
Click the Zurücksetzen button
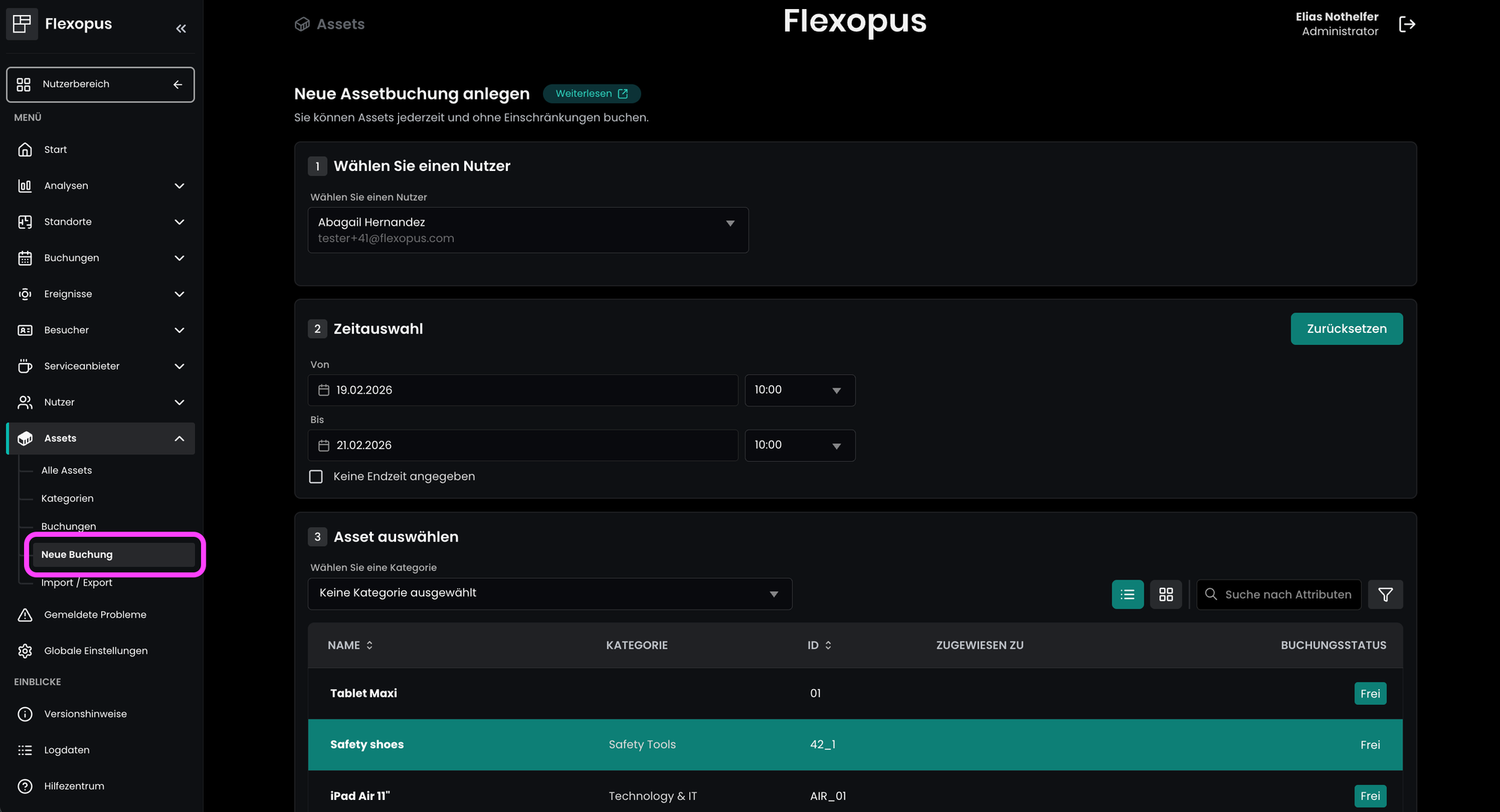click(x=1346, y=329)
